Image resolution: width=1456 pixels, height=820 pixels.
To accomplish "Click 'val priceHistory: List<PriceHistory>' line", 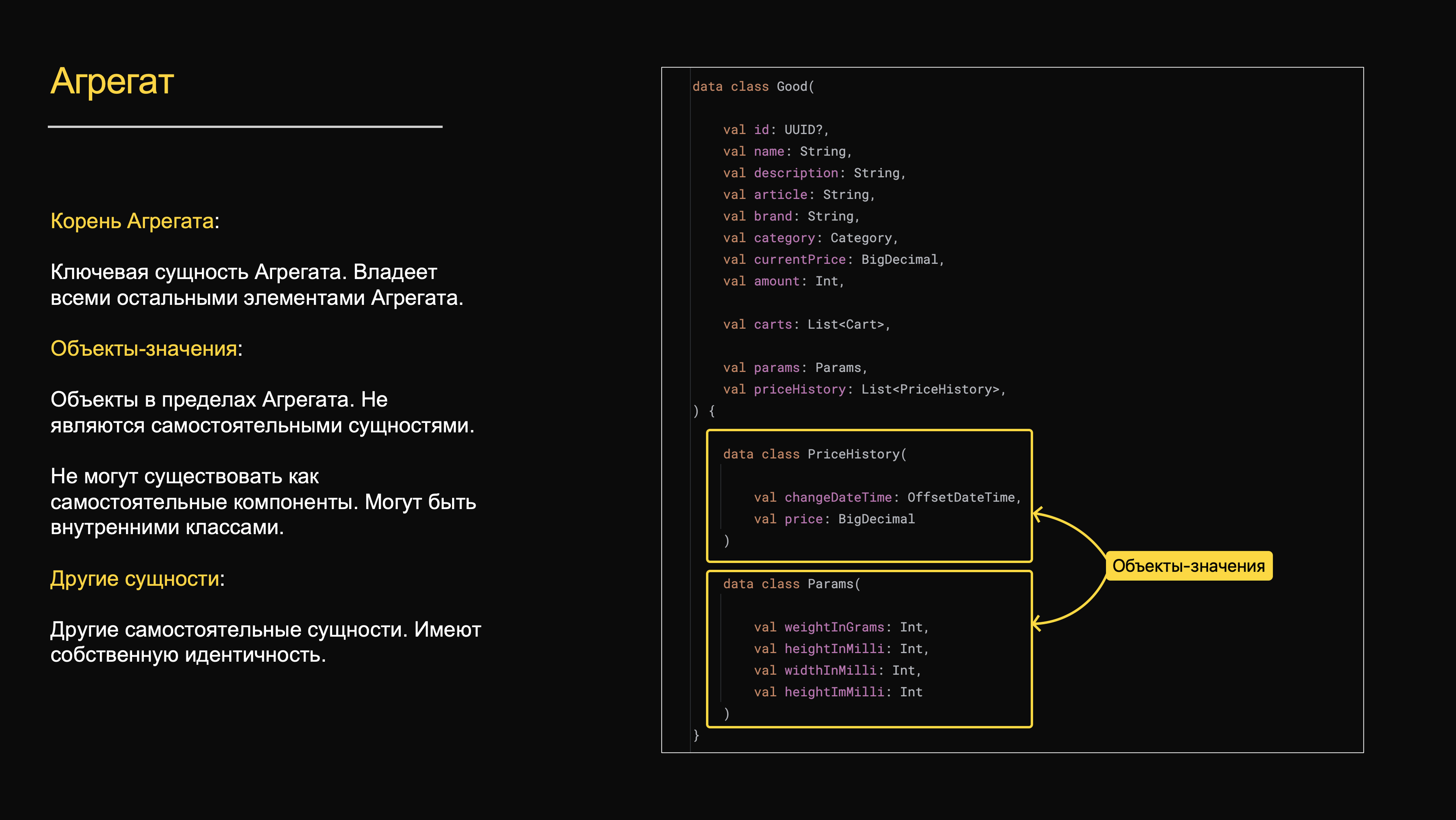I will pyautogui.click(x=864, y=389).
